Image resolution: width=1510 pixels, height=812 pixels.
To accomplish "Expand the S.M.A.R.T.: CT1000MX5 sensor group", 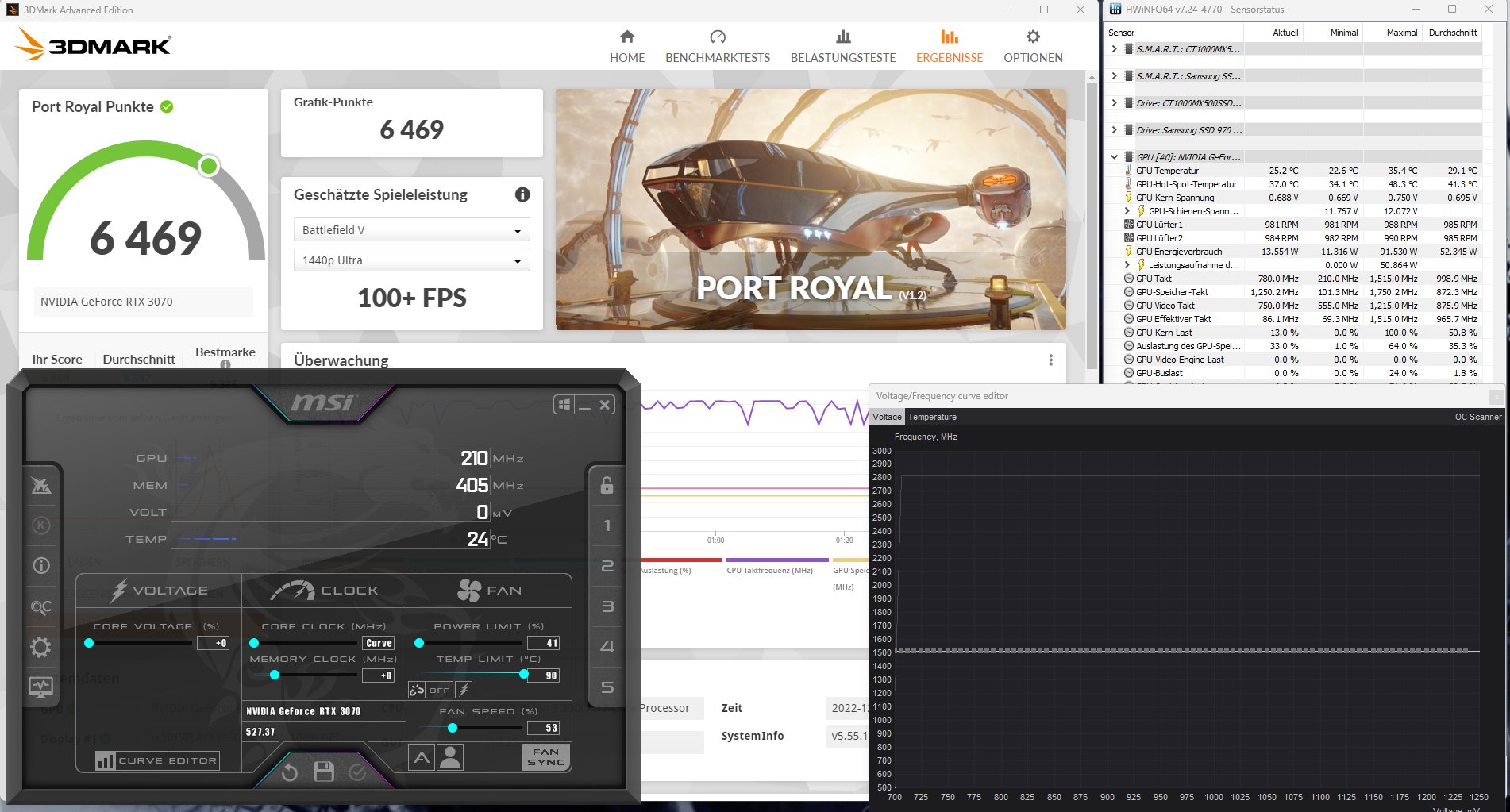I will pyautogui.click(x=1115, y=49).
